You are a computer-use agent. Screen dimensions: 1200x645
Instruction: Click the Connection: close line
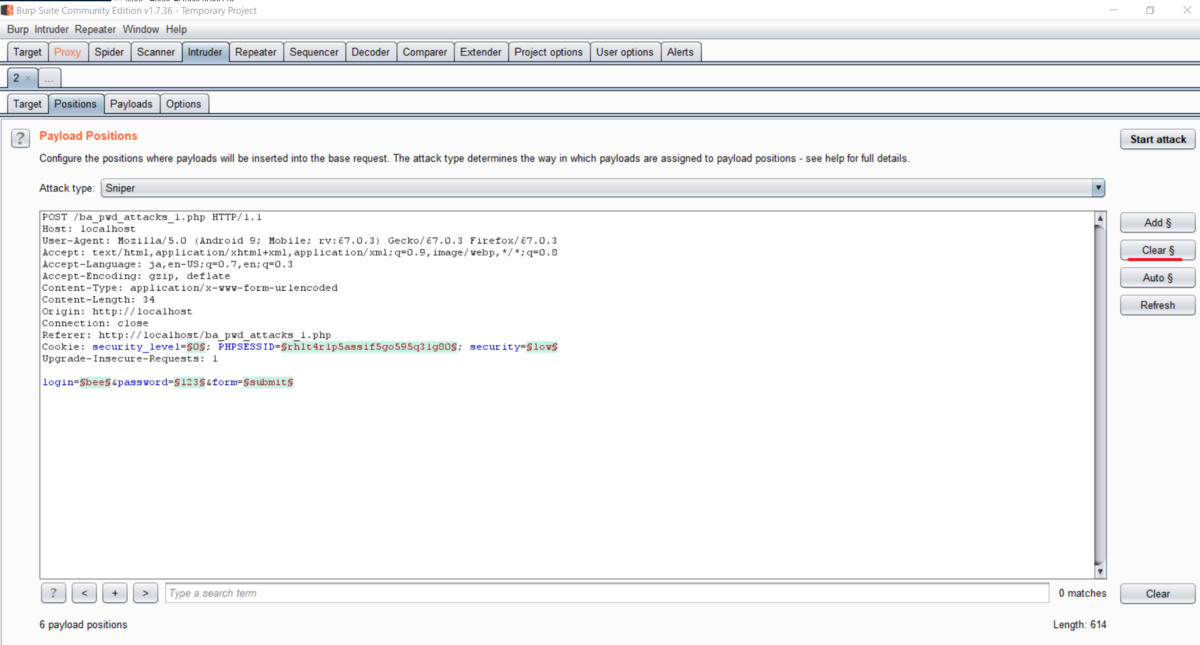click(x=95, y=323)
